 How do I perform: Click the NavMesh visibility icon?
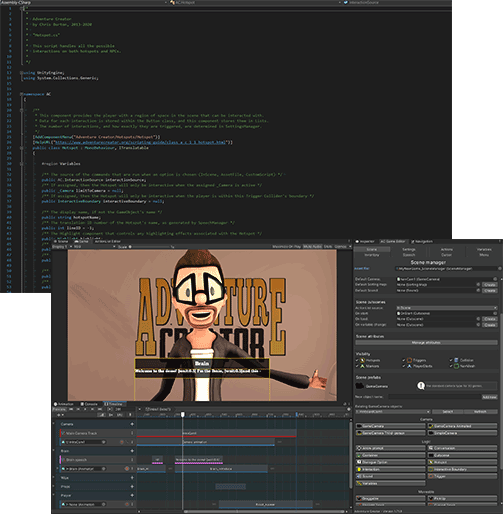pos(456,366)
